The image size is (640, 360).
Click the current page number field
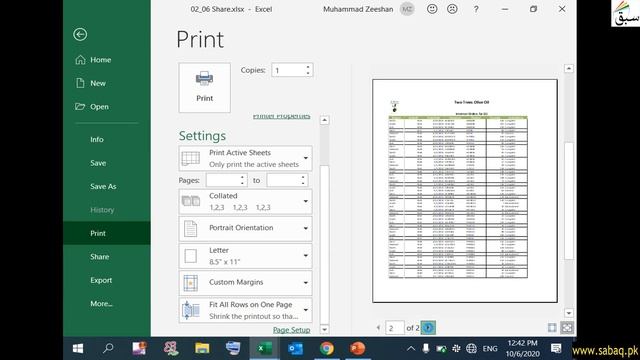click(394, 328)
